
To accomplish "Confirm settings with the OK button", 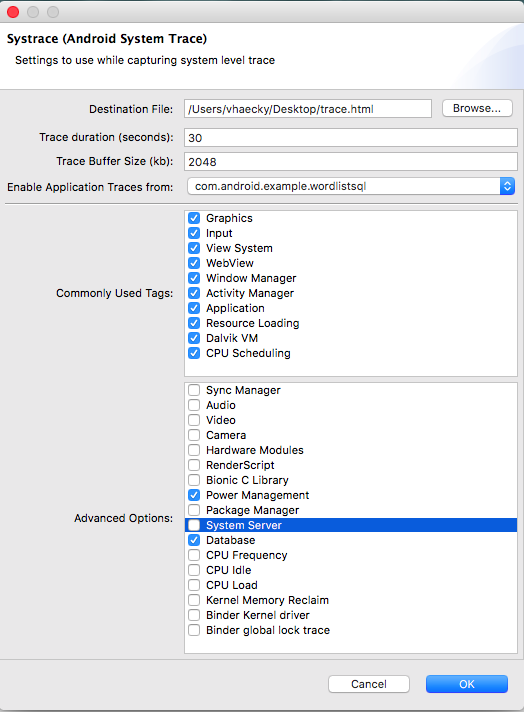I will [x=467, y=684].
